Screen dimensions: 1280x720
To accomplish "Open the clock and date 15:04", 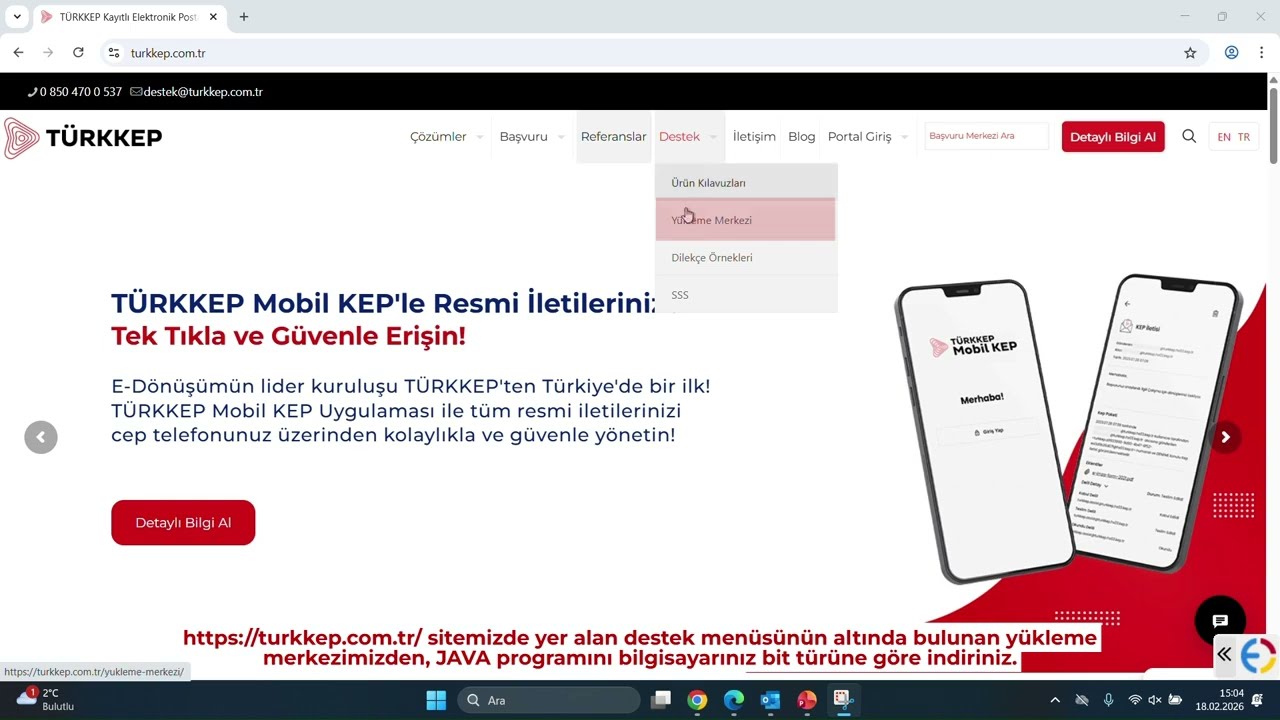I will [1218, 699].
